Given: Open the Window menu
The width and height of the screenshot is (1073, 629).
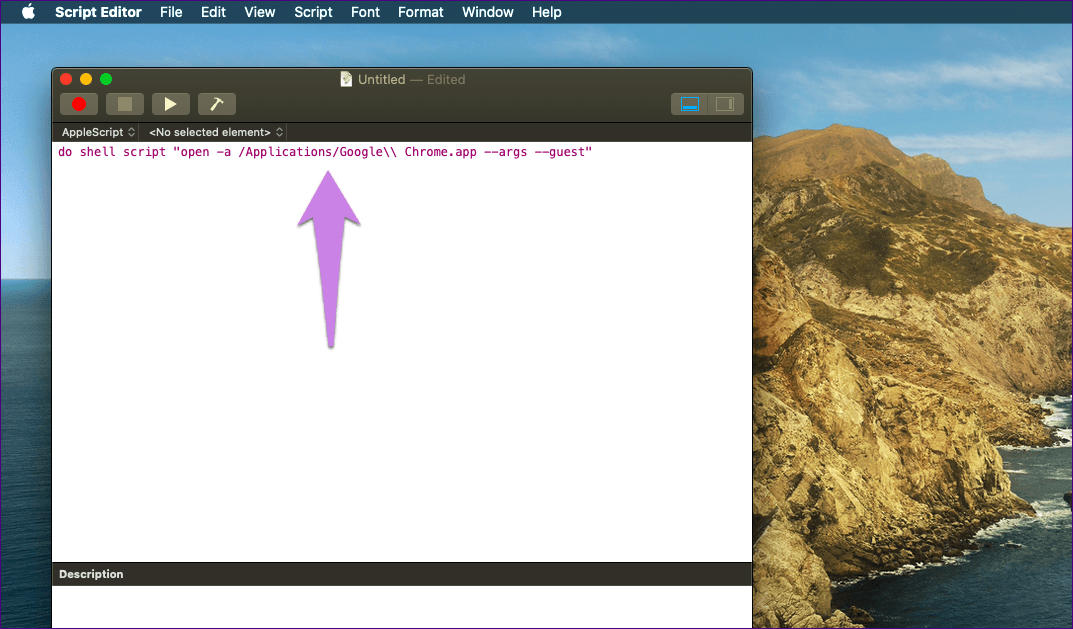Looking at the screenshot, I should pyautogui.click(x=488, y=12).
